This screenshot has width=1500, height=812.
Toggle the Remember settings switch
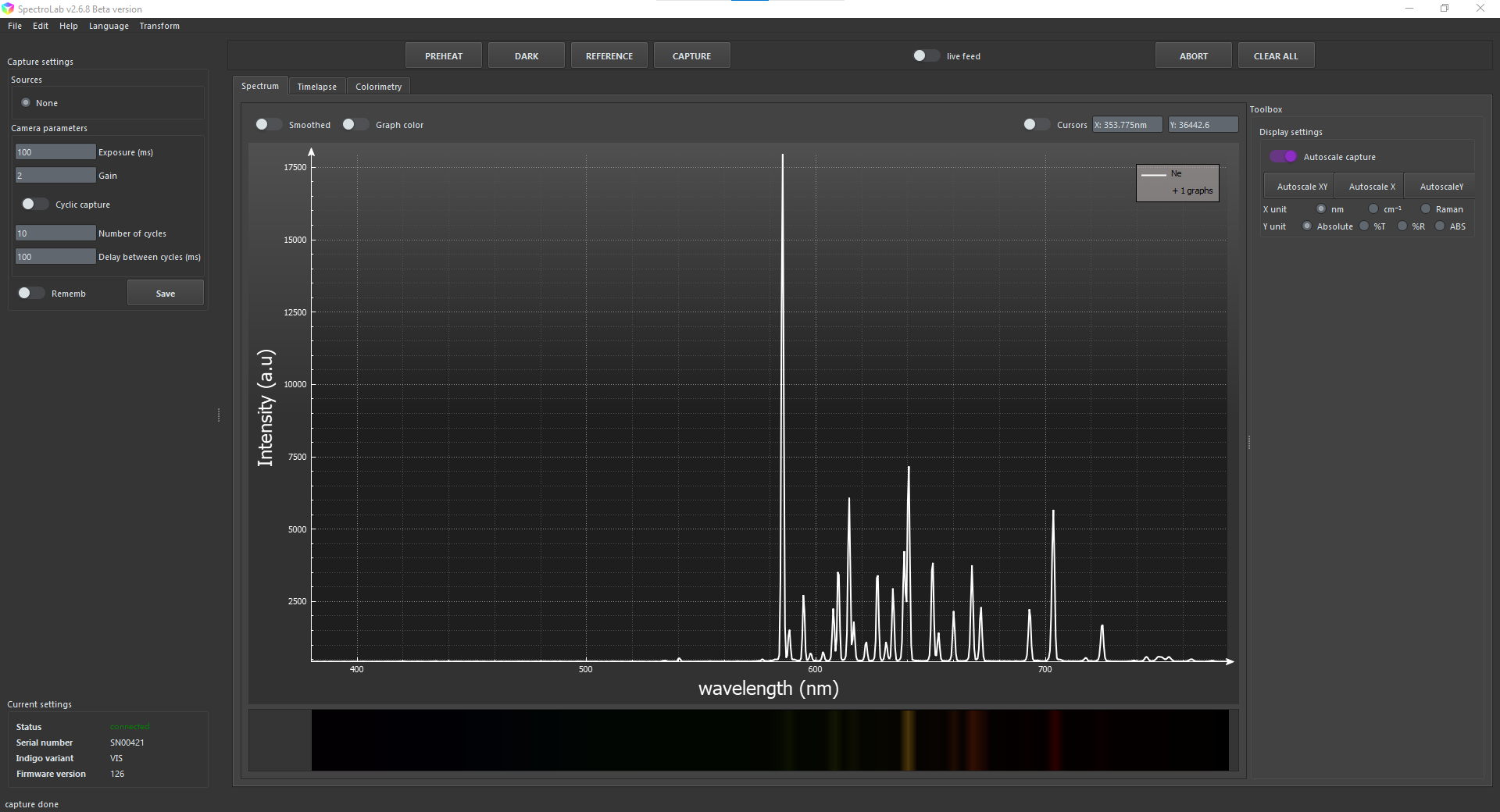[x=31, y=293]
